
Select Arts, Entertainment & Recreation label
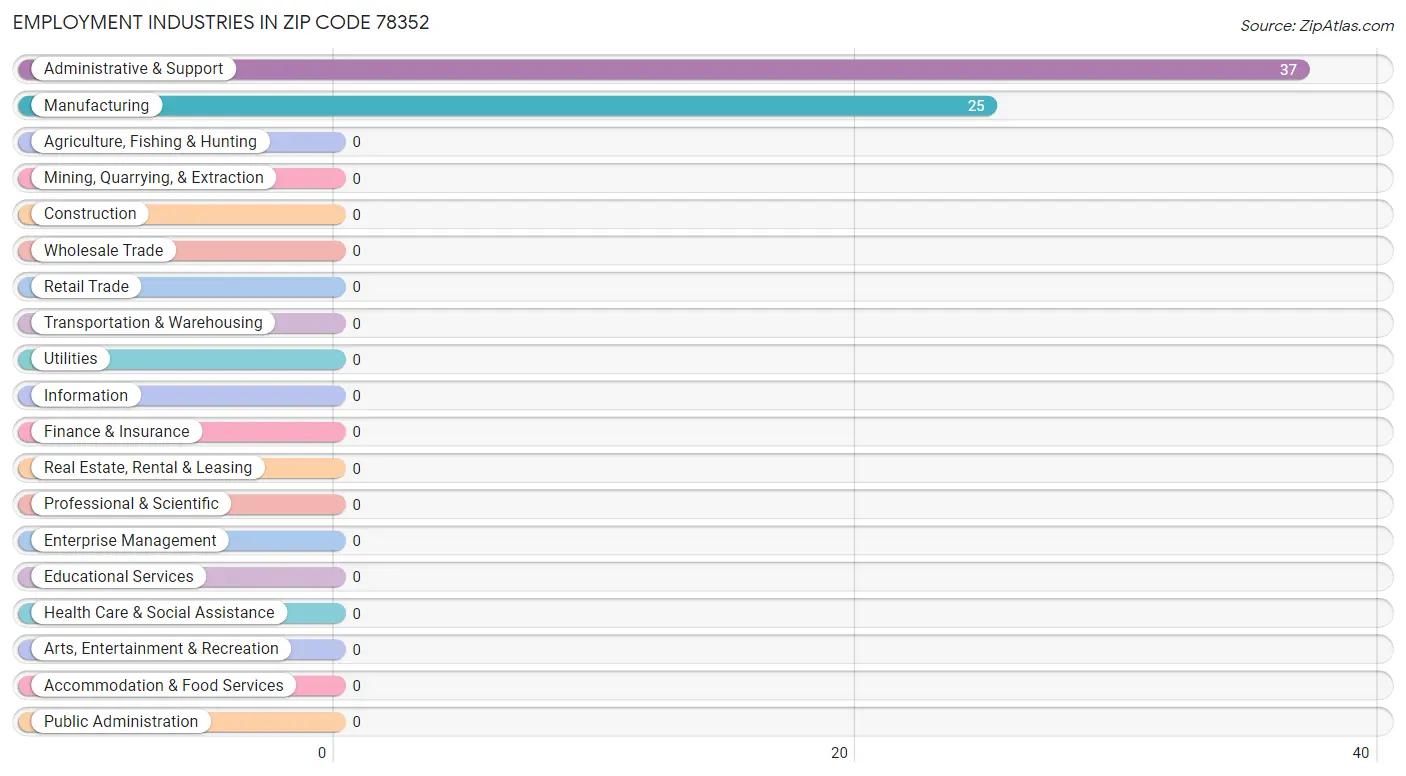pos(161,649)
